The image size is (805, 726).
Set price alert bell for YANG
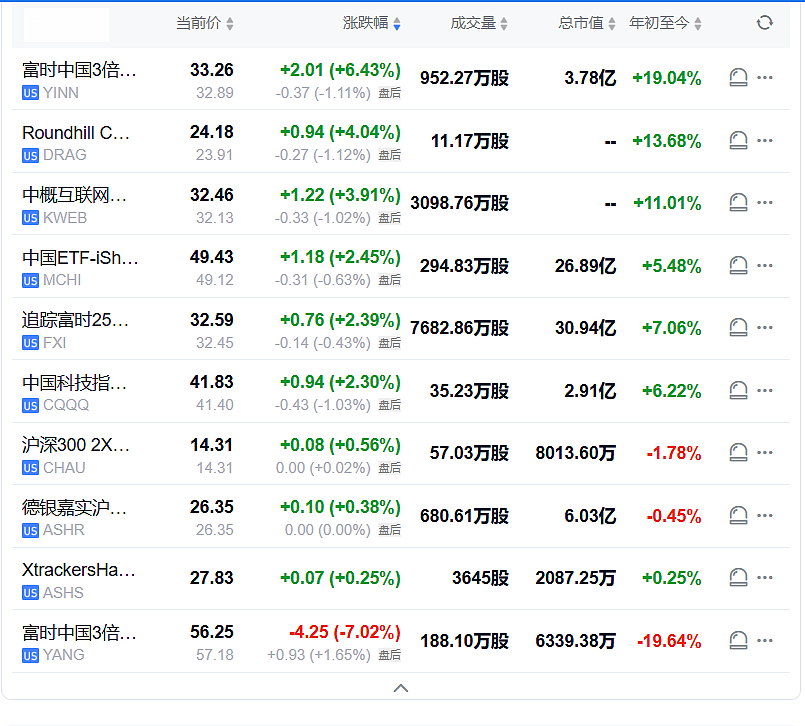[738, 640]
